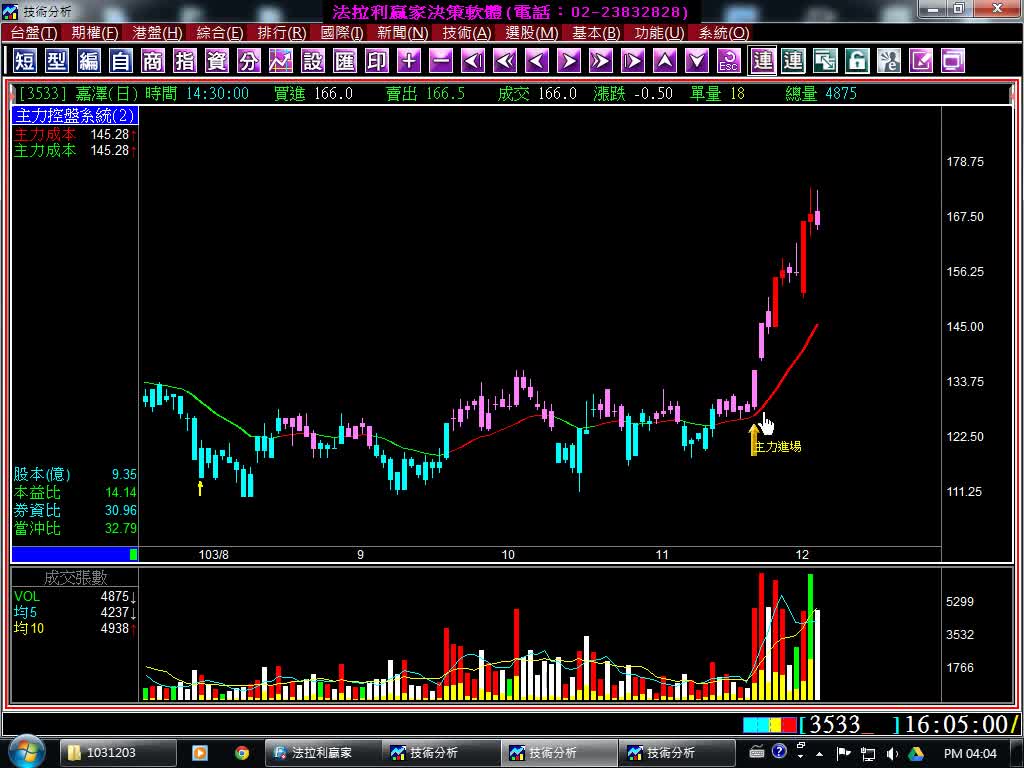Click the 當沖比 32.79 row
The width and height of the screenshot is (1024, 768).
74,528
